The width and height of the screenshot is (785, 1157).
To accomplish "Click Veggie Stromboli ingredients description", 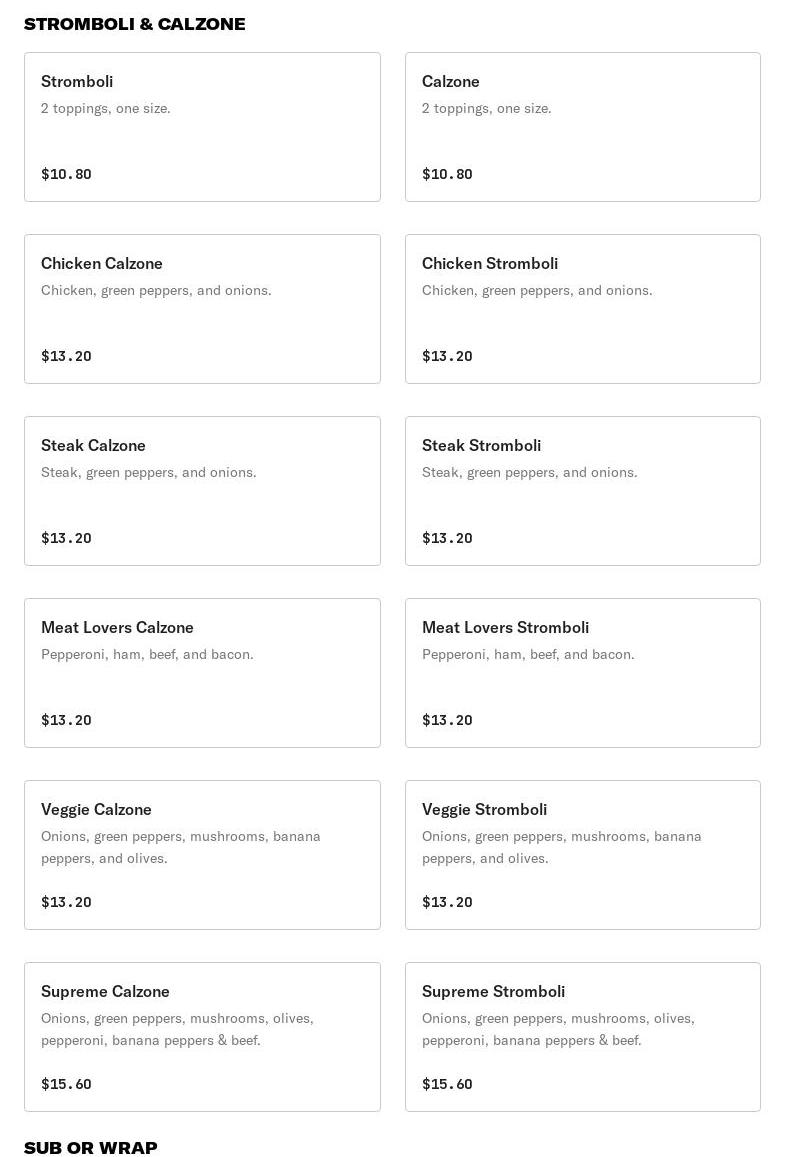I will [561, 847].
